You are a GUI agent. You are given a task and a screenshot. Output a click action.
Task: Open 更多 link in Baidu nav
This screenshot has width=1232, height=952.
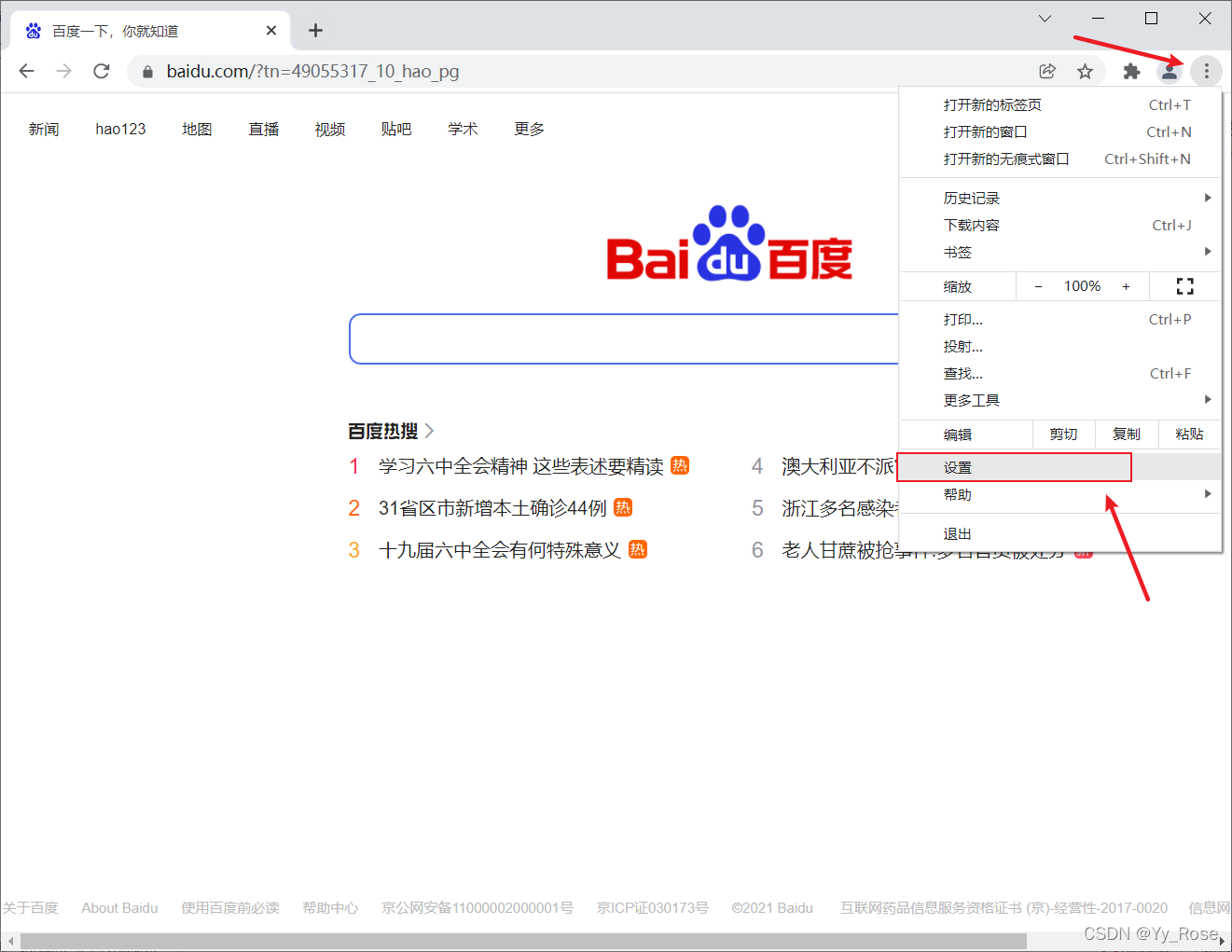click(x=529, y=129)
